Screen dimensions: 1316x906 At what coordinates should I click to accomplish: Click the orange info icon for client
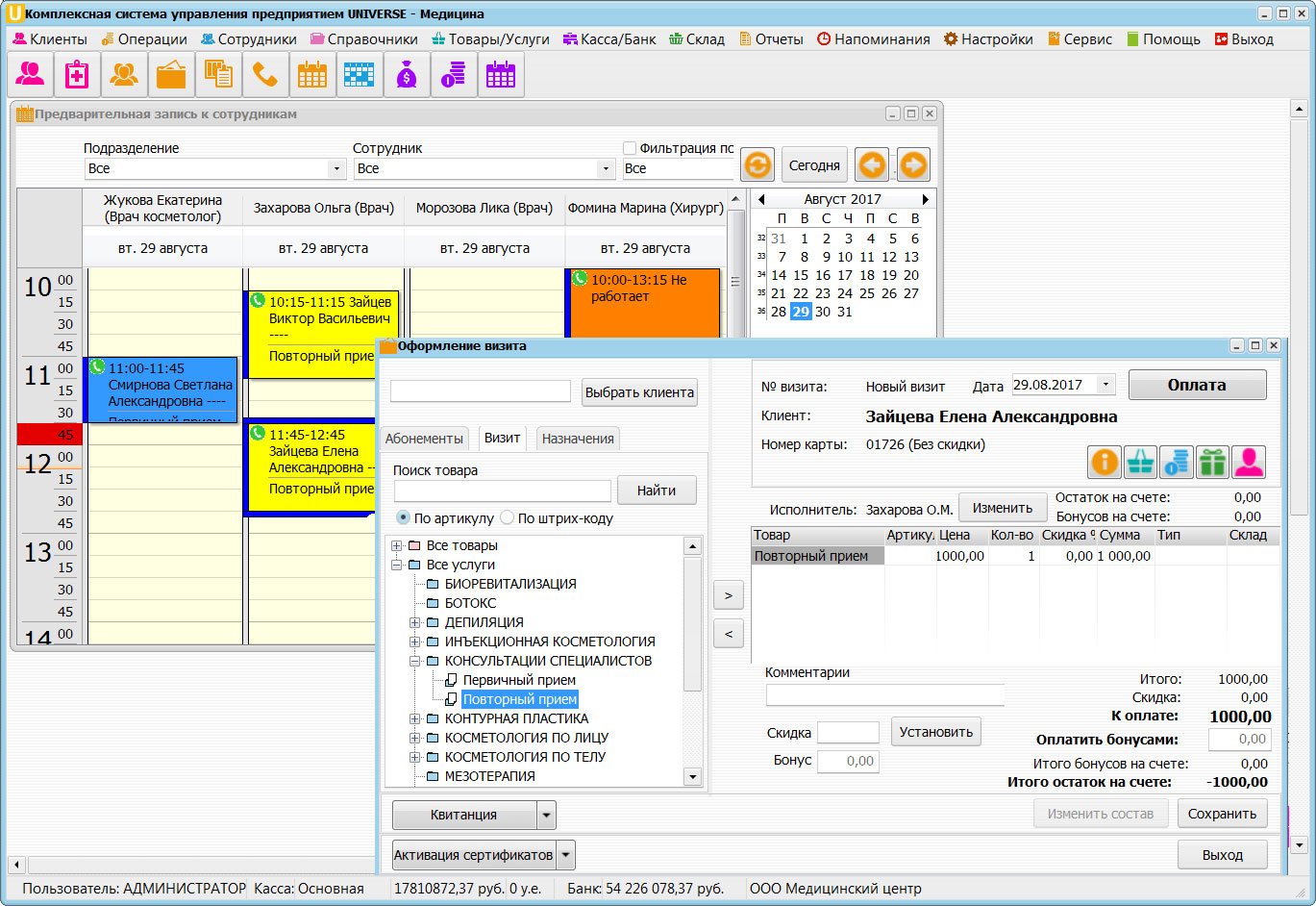pos(1105,462)
